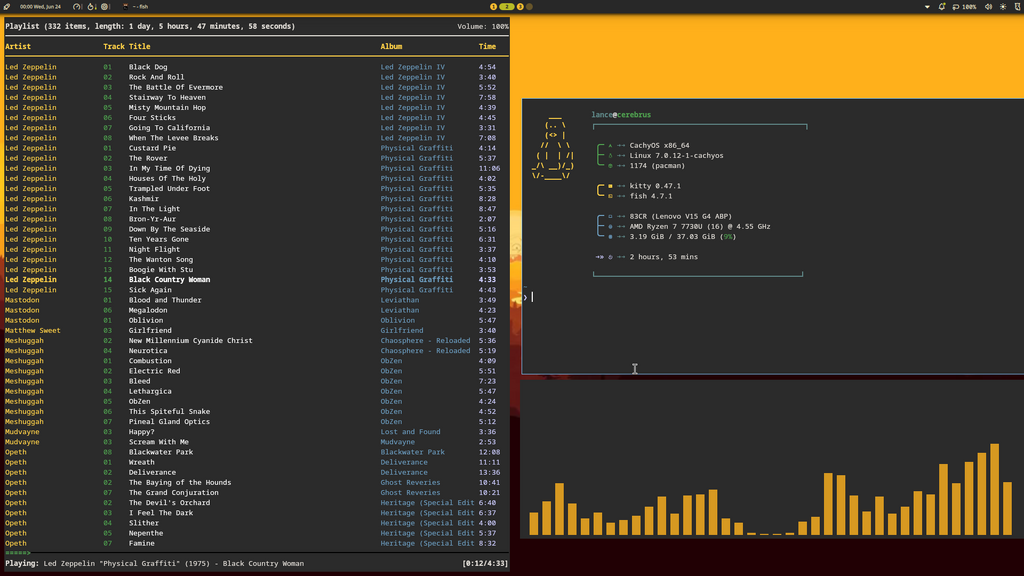Select the playing 'Black Country Woman' row
This screenshot has width=1024, height=576.
[x=256, y=280]
